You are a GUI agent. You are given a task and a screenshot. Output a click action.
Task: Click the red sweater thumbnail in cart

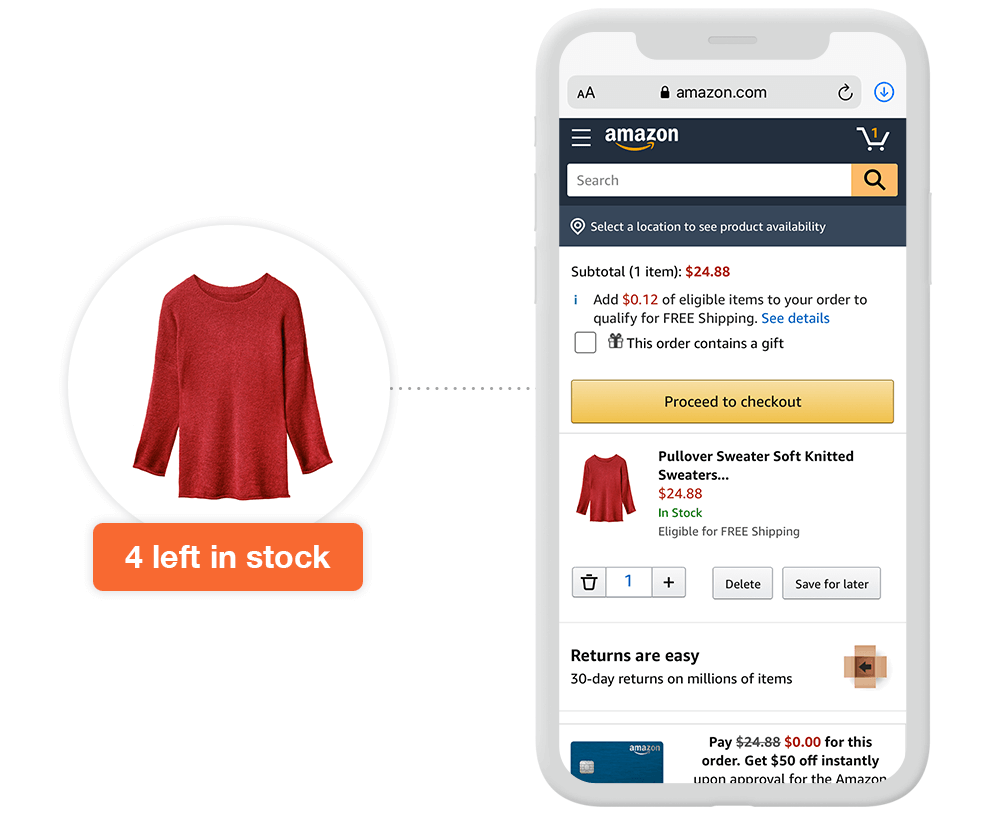click(x=606, y=488)
